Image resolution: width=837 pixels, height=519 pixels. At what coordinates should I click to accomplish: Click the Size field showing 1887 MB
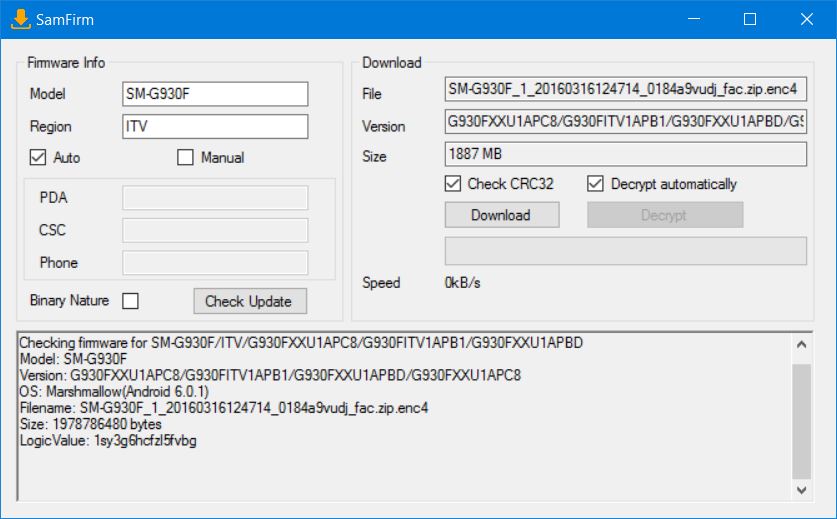click(x=625, y=155)
